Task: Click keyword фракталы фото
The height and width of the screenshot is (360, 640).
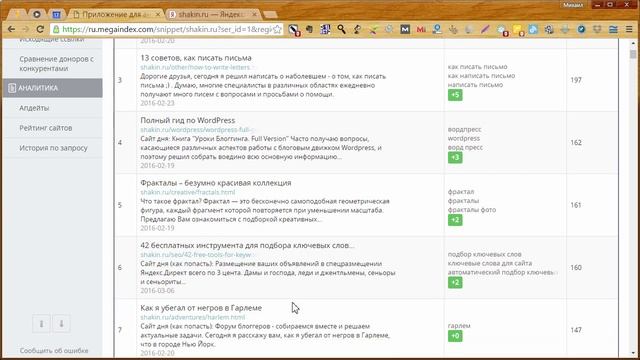Action: click(472, 210)
